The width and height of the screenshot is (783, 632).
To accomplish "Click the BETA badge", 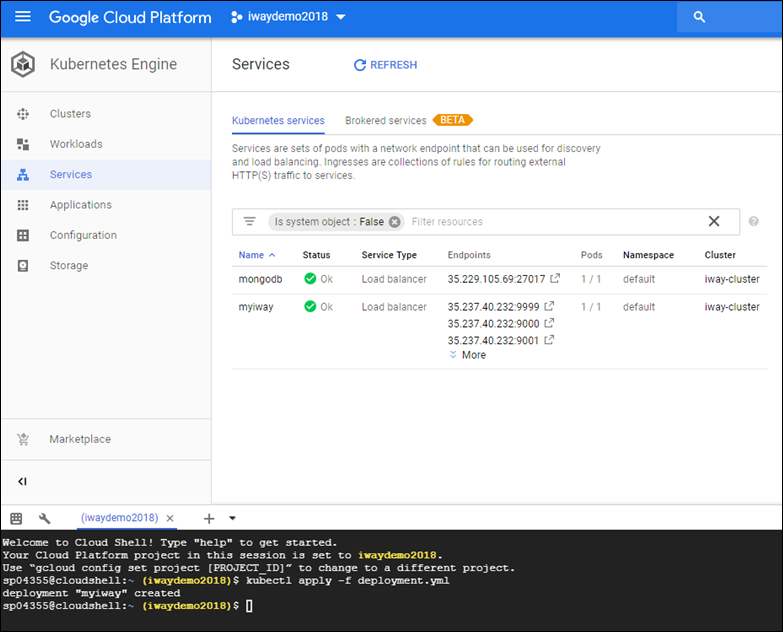I will click(x=452, y=120).
